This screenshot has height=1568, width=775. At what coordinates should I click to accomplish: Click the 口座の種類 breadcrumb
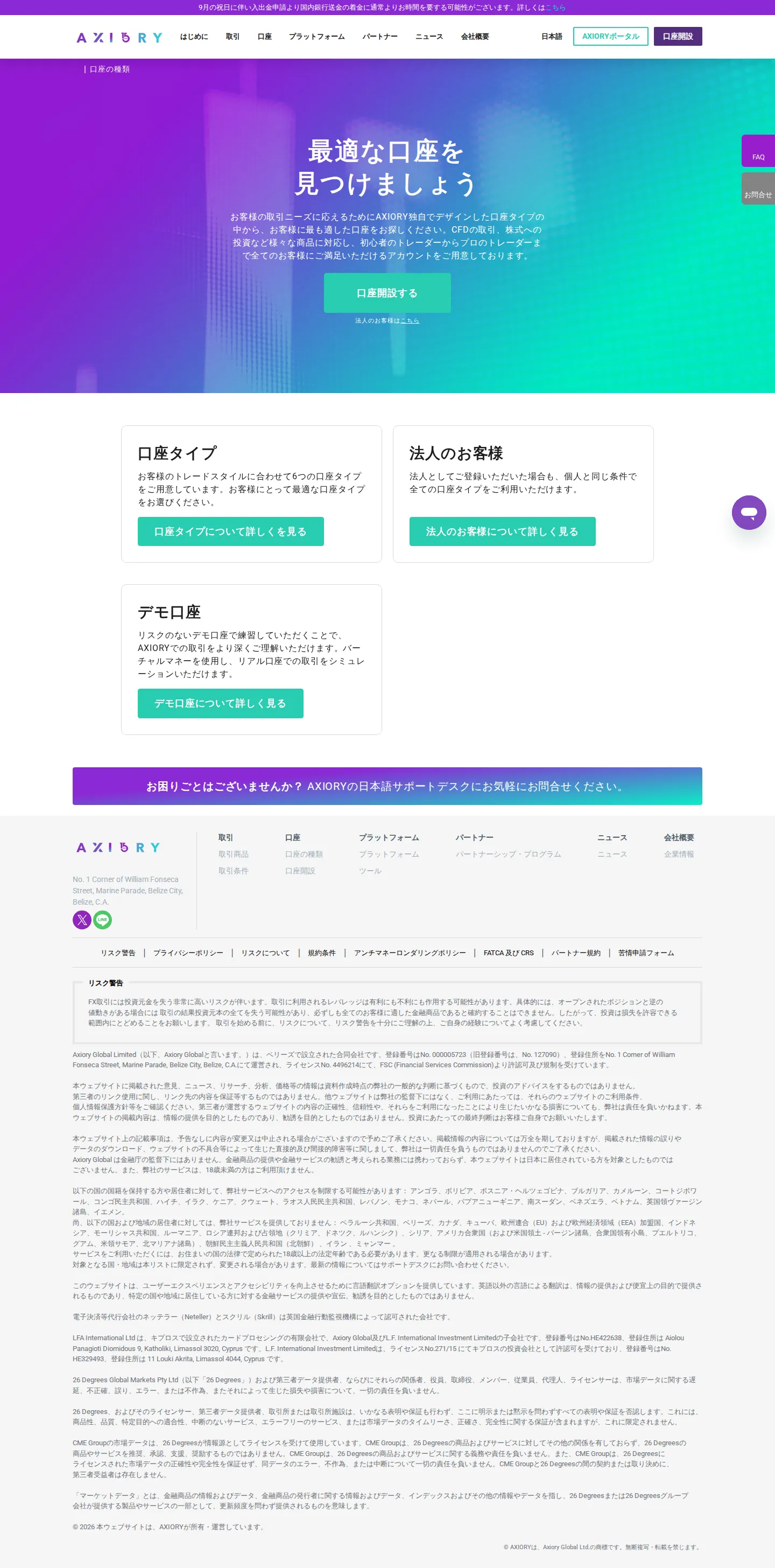point(109,69)
